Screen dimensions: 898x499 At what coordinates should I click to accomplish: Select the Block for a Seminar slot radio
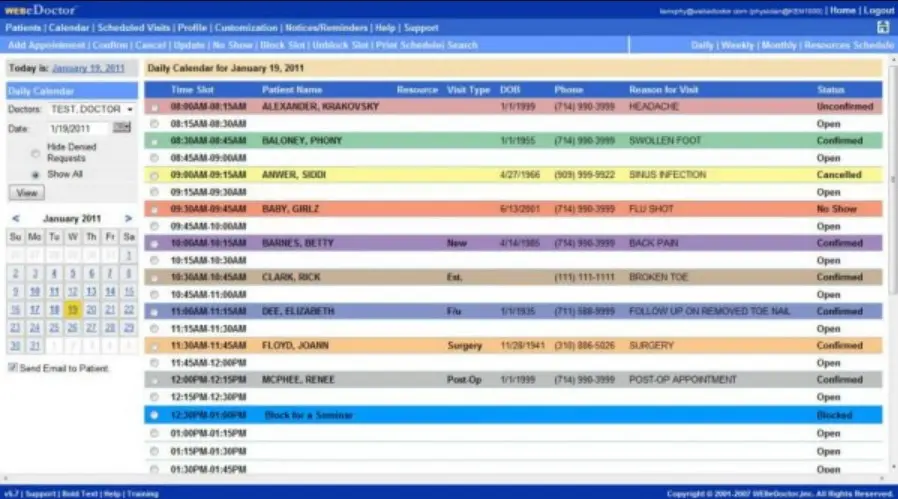pyautogui.click(x=154, y=414)
